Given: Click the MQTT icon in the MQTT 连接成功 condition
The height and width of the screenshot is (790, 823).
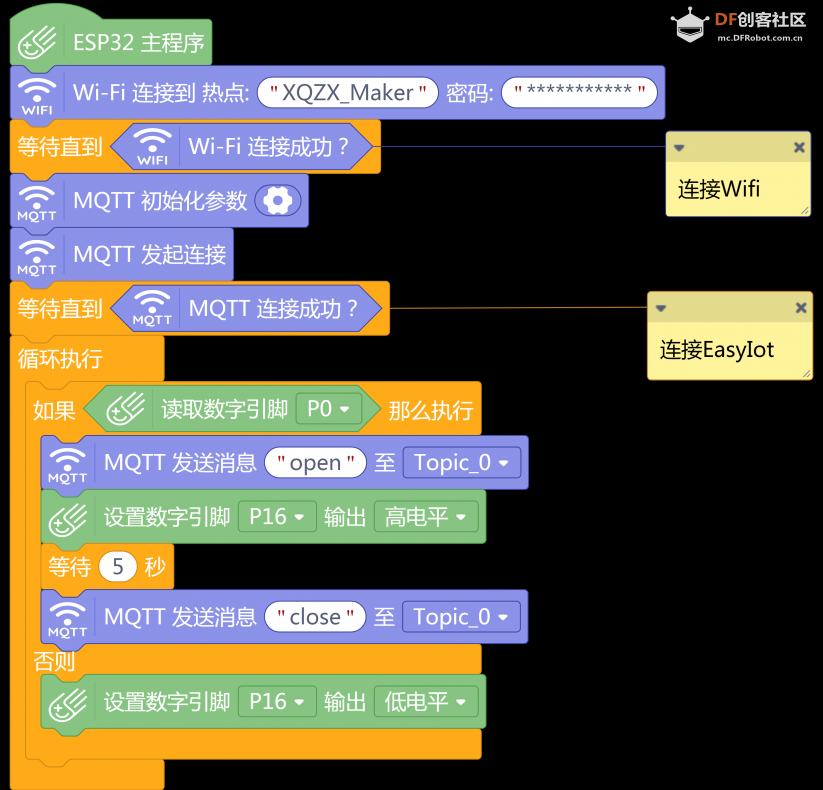Looking at the screenshot, I should (x=152, y=309).
